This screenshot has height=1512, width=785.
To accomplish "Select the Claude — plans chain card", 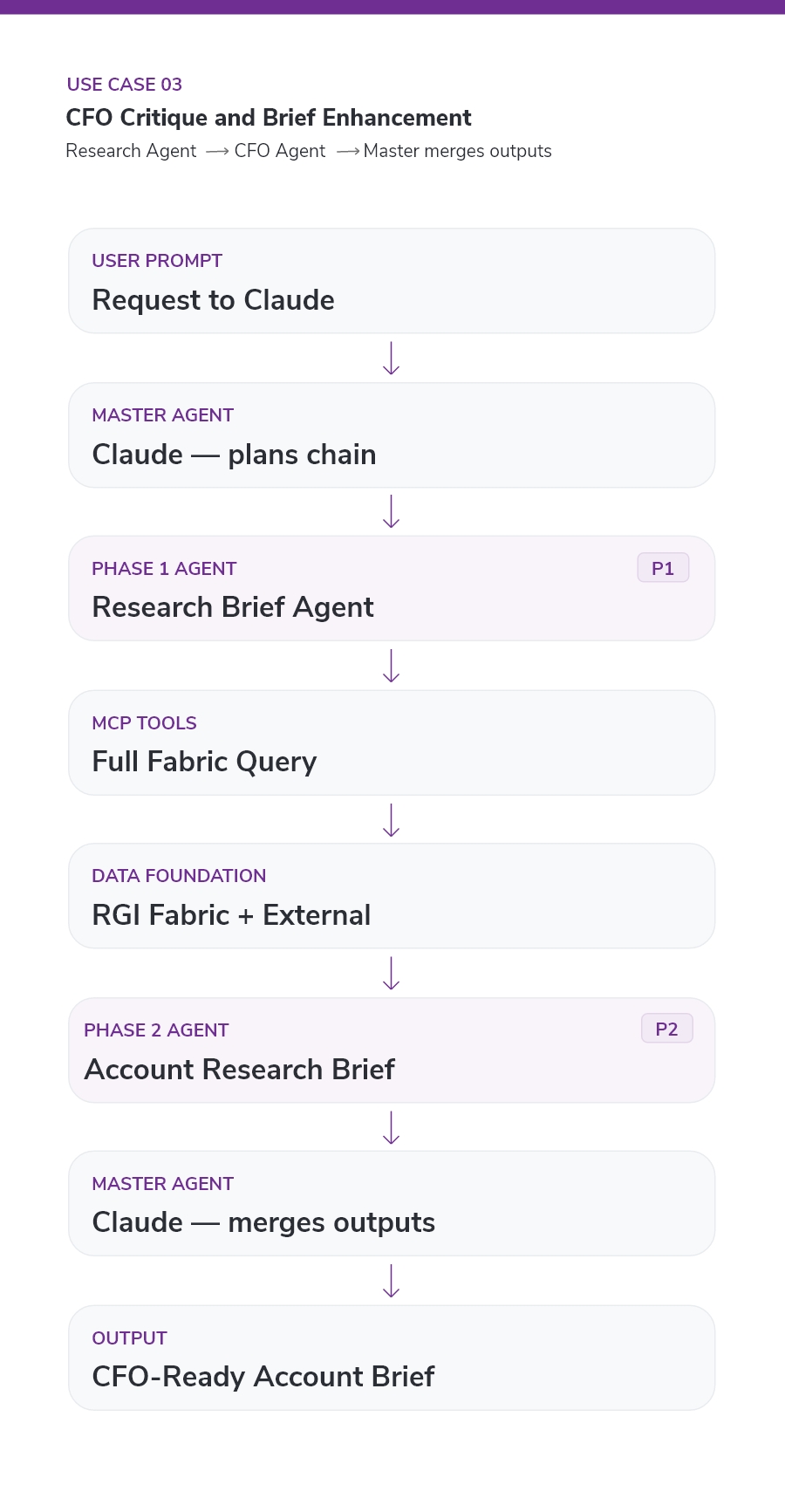I will (392, 435).
